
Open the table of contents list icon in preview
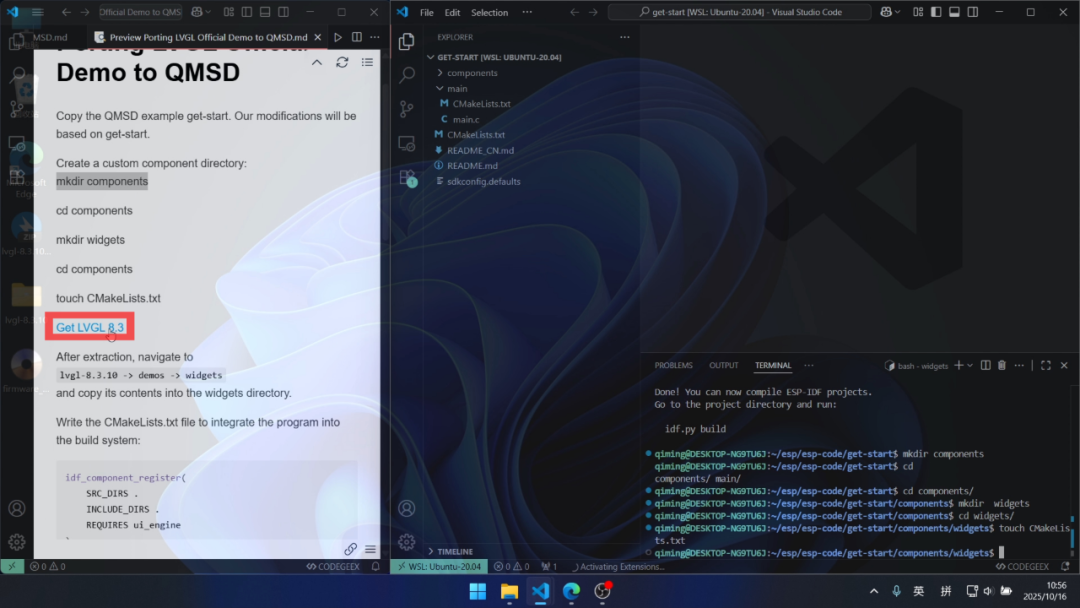click(367, 62)
